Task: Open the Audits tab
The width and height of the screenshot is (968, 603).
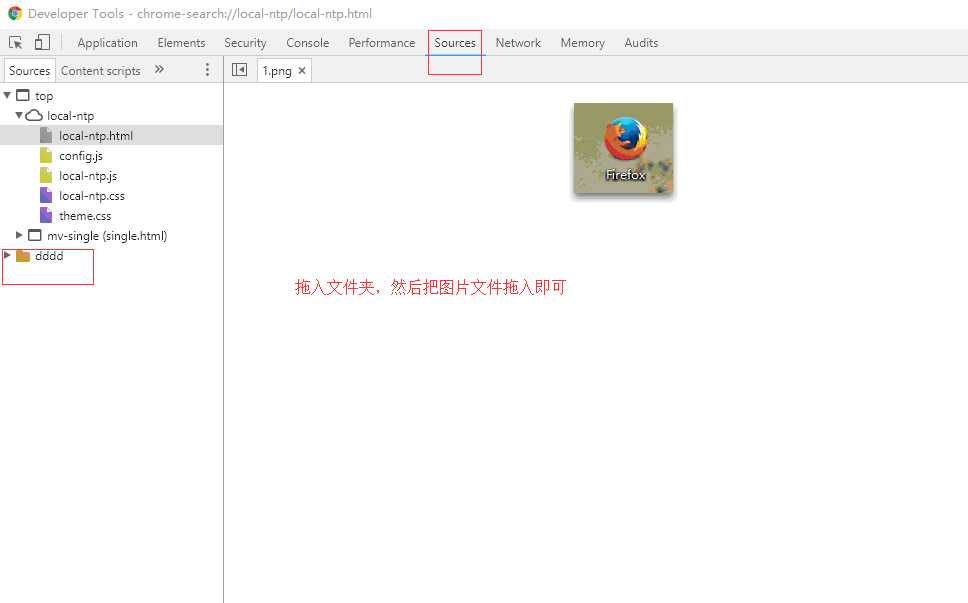Action: click(x=641, y=43)
